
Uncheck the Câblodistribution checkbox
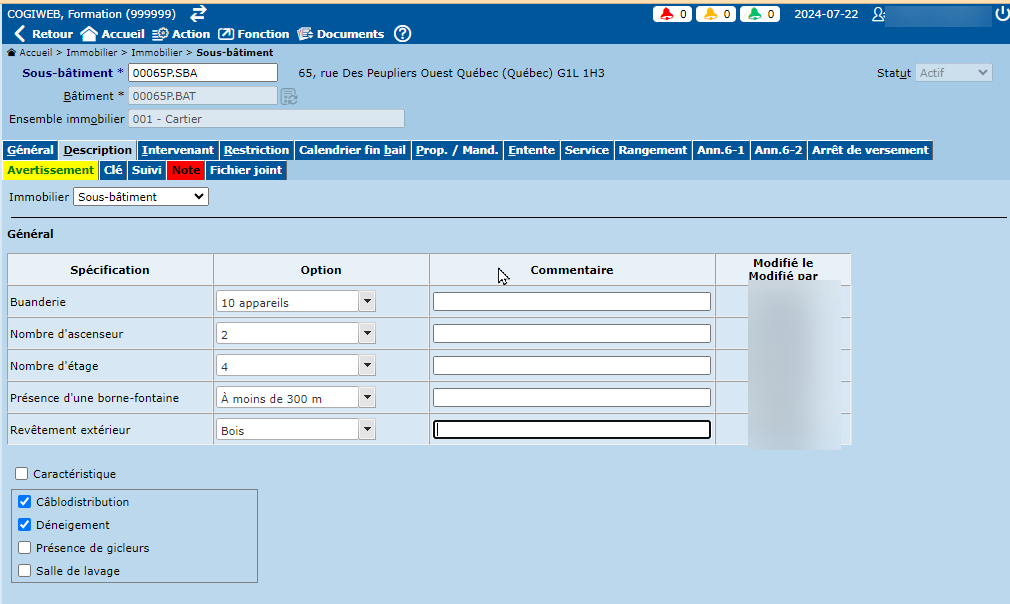[25, 502]
